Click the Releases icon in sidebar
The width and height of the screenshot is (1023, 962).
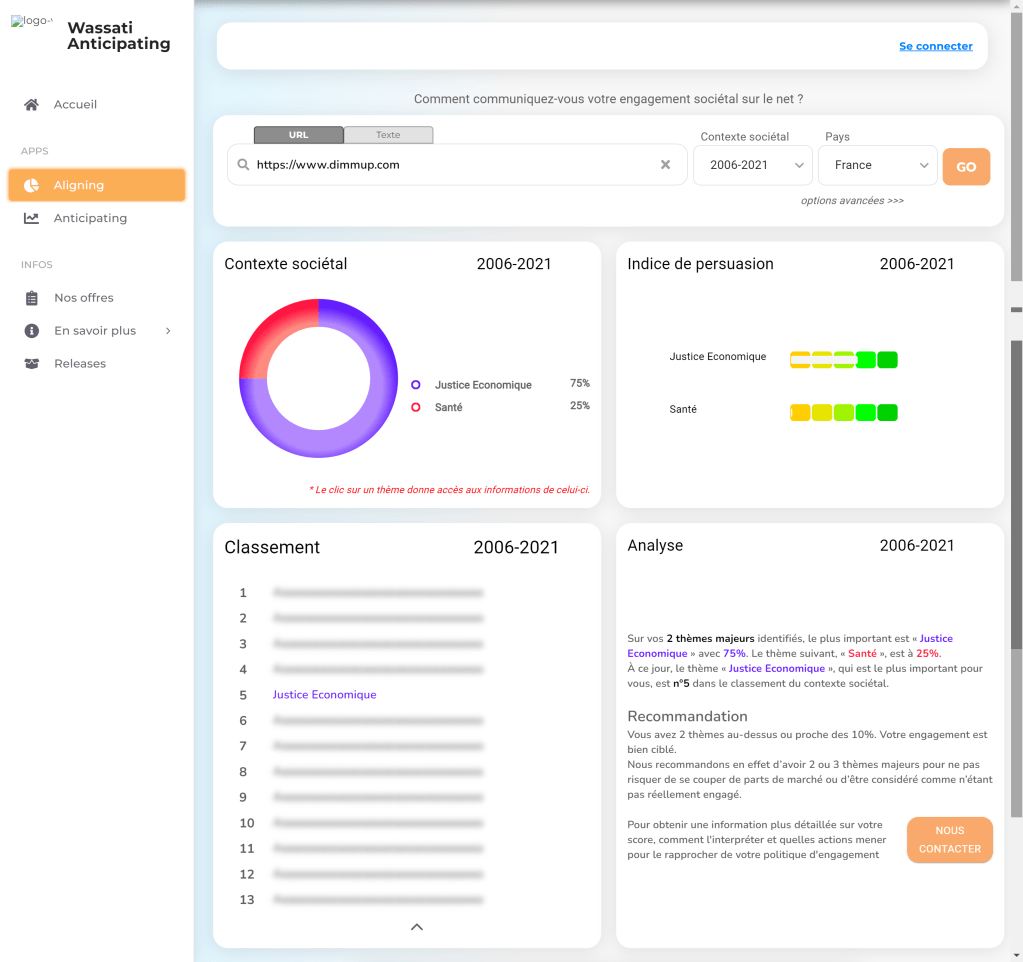coord(31,363)
